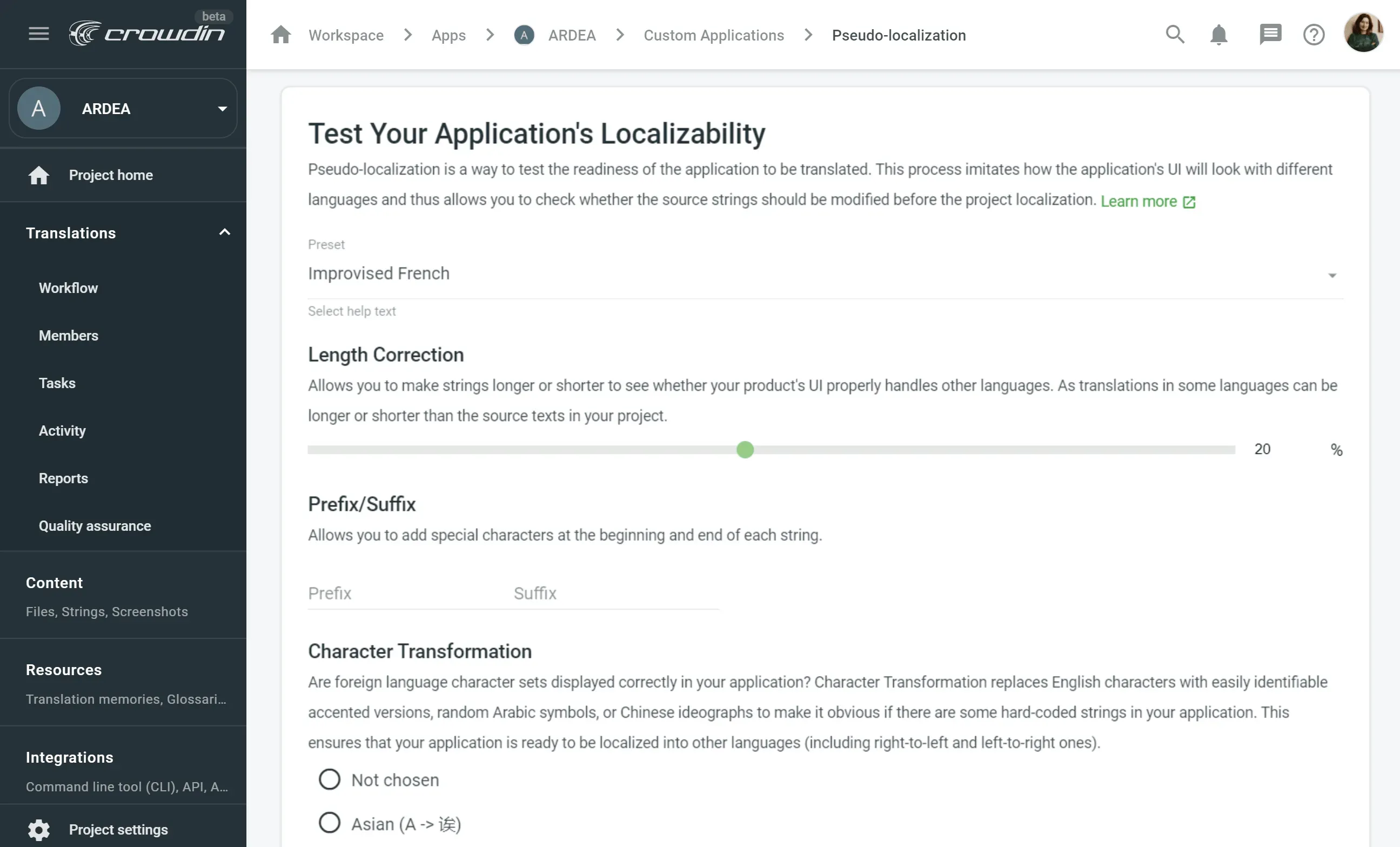Open the help icon
The image size is (1400, 847).
coord(1314,34)
